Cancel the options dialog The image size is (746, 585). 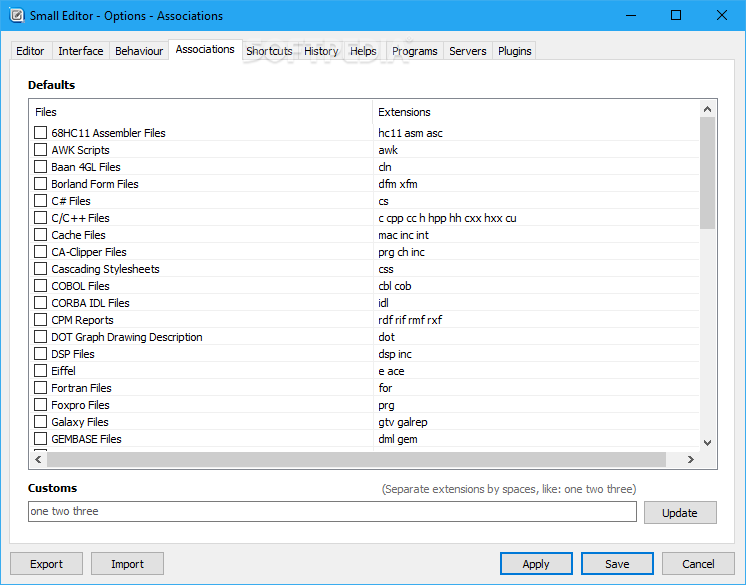tap(698, 564)
